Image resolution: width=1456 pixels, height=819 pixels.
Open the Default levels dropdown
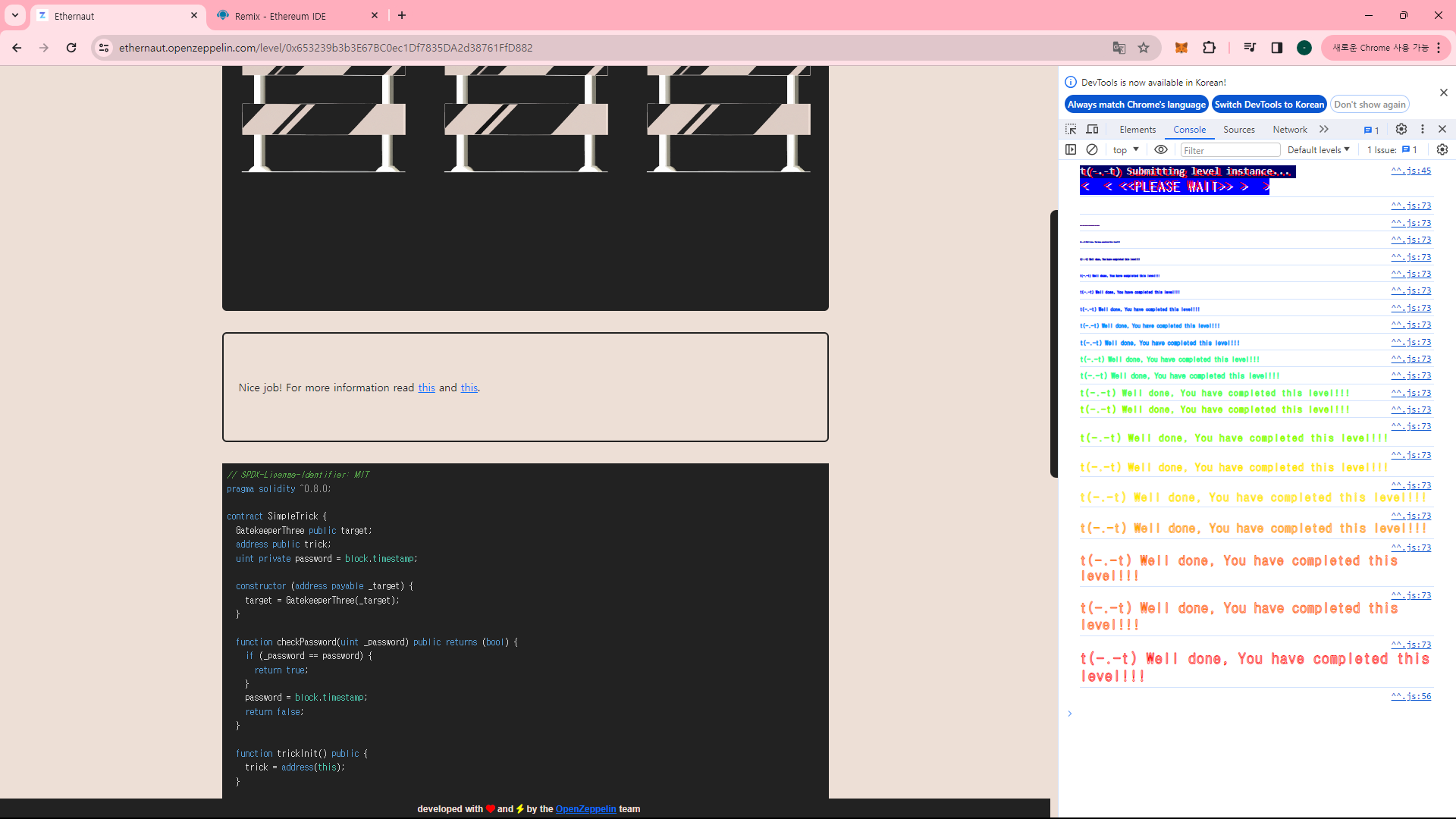1318,150
